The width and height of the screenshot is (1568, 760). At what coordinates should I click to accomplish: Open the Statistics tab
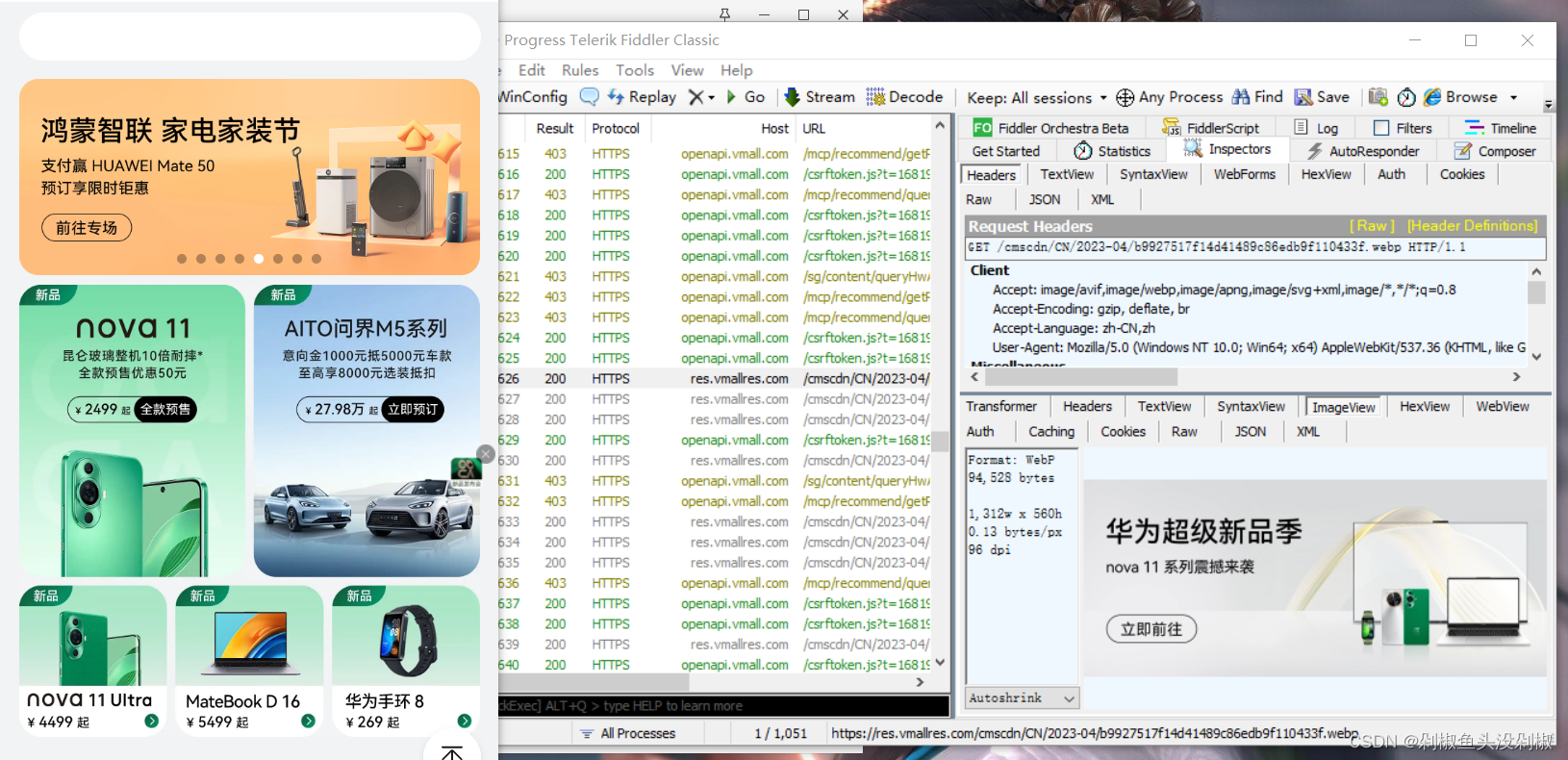(1112, 151)
